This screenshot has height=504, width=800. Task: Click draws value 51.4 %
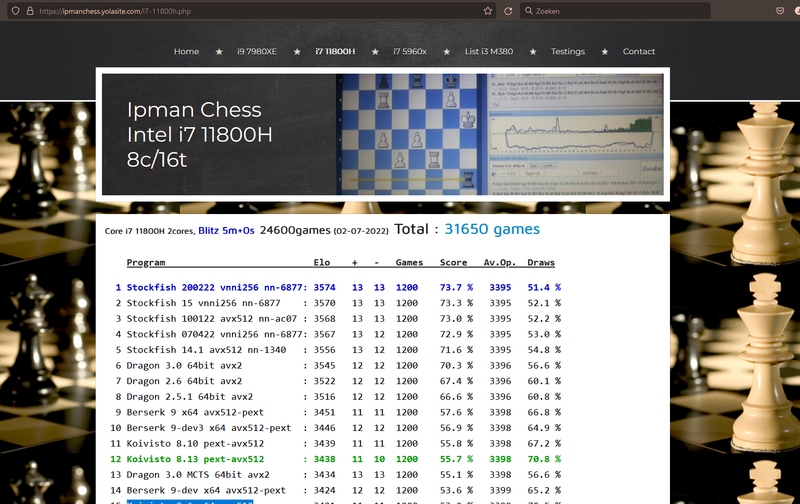pyautogui.click(x=544, y=287)
